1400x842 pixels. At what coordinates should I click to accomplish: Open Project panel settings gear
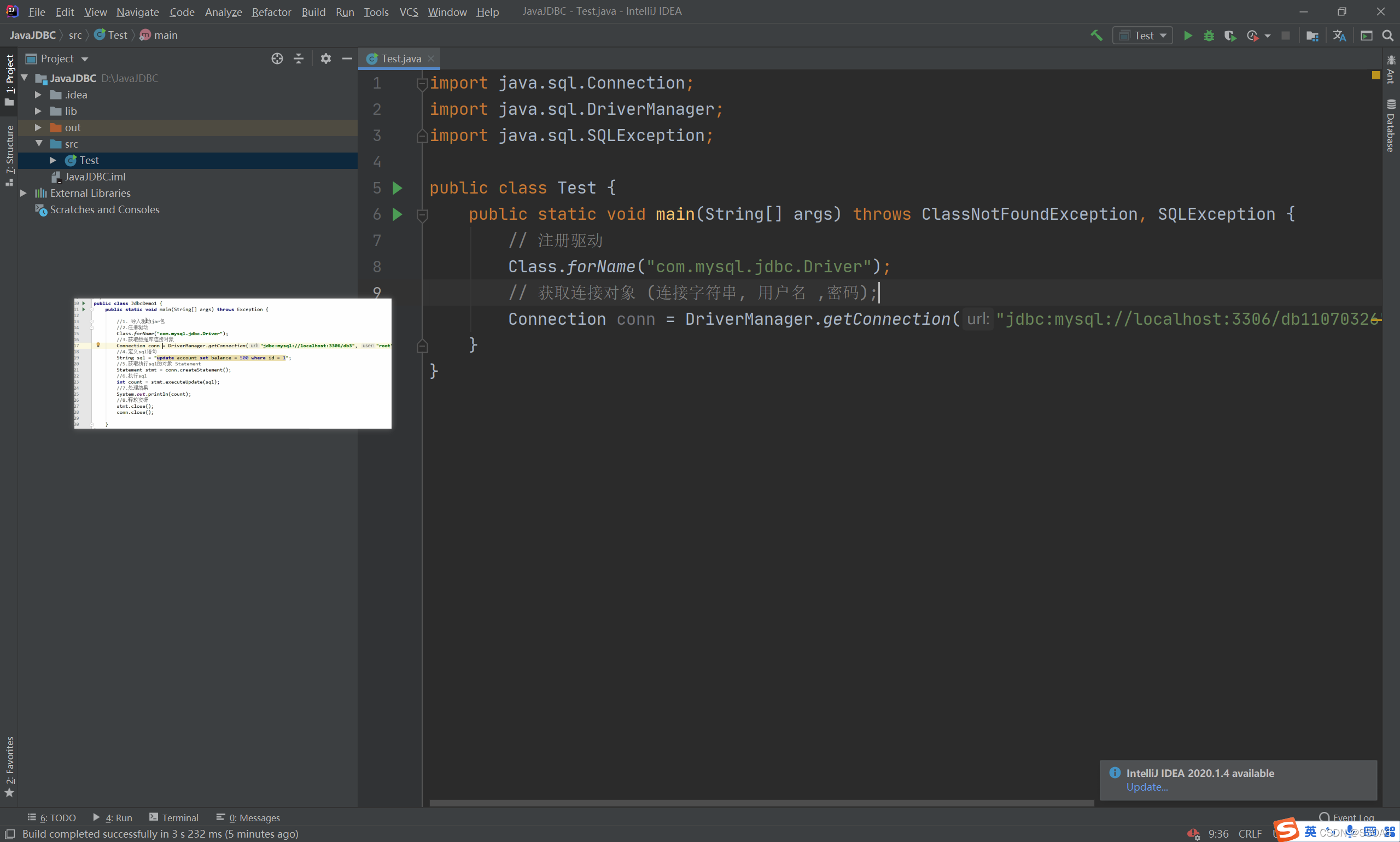(x=326, y=59)
